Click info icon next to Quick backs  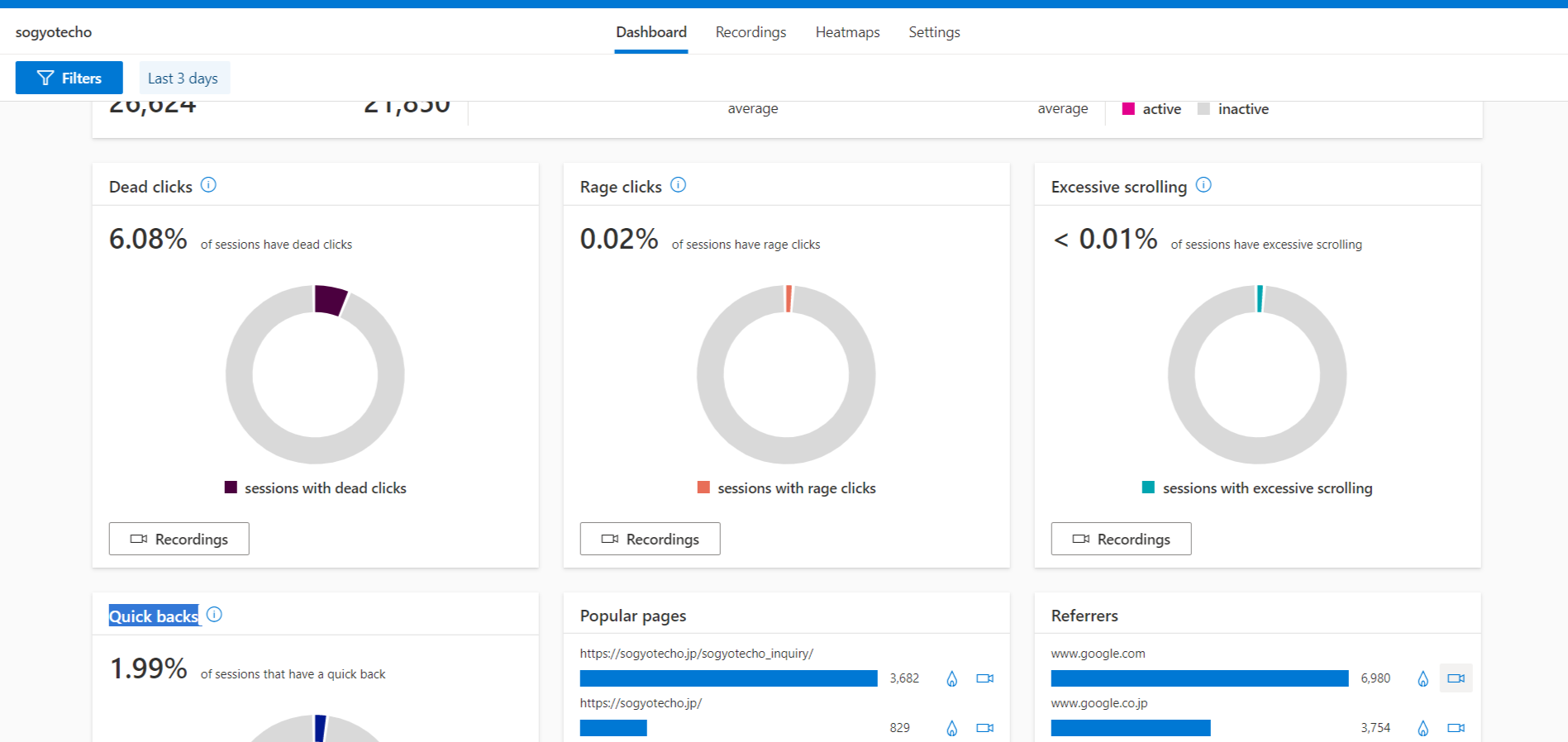pos(214,615)
